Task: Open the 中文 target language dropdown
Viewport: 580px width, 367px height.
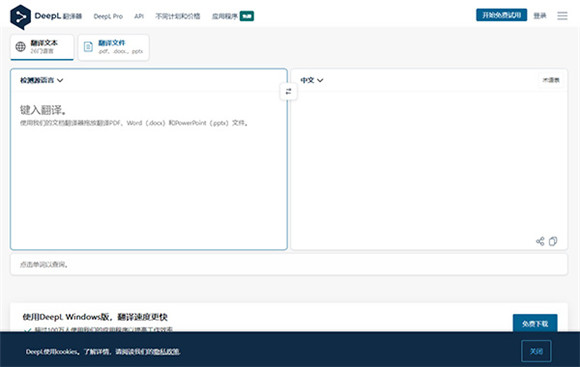Action: pyautogui.click(x=311, y=80)
